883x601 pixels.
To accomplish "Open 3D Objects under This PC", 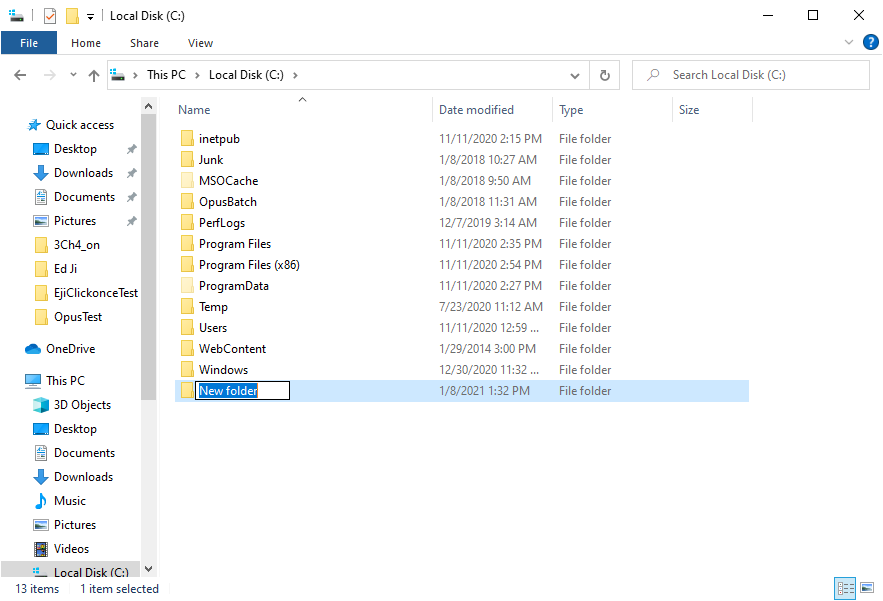I will [x=82, y=405].
